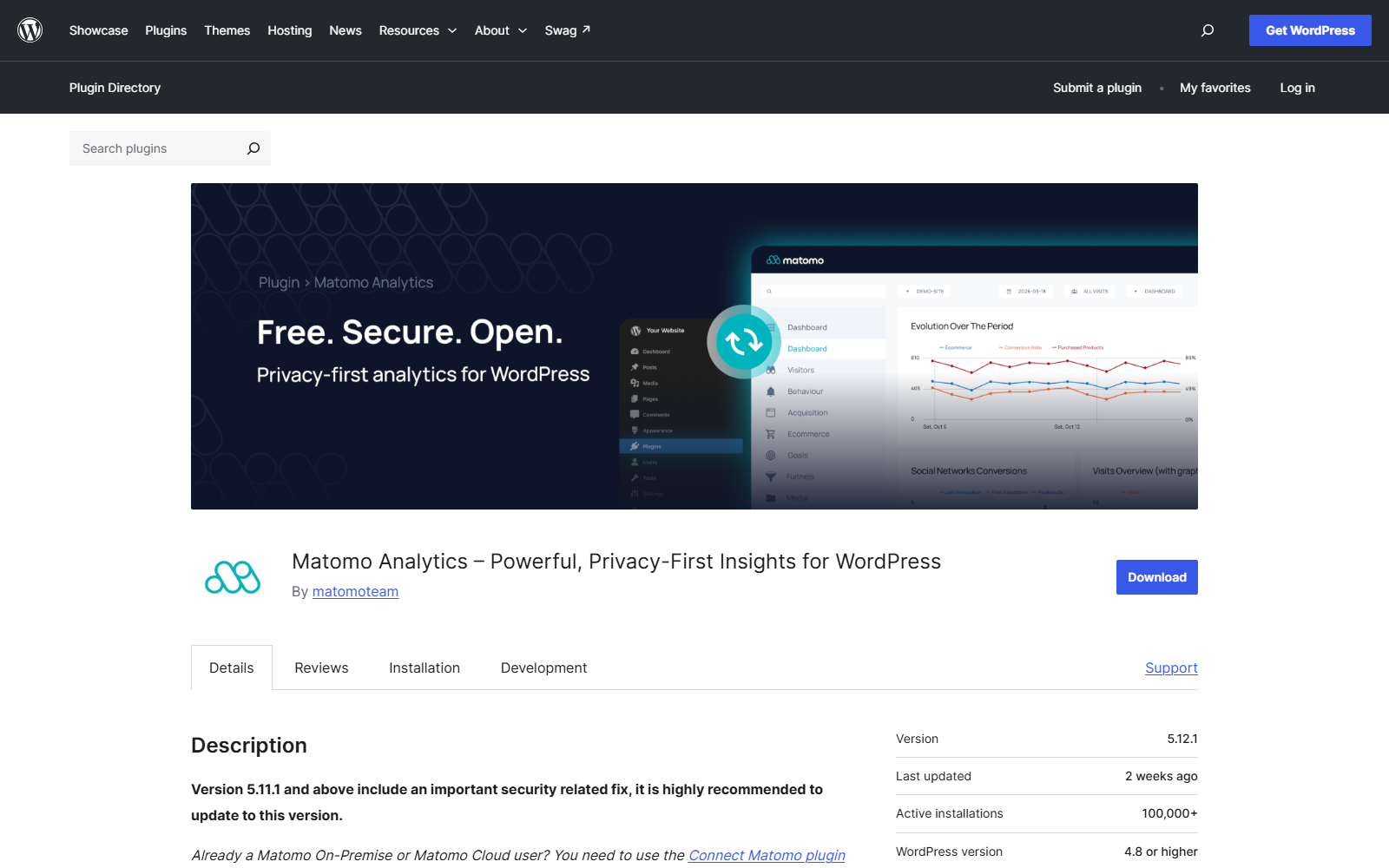Screen dimensions: 1389x868
Task: Select the Details tab
Action: coord(232,667)
